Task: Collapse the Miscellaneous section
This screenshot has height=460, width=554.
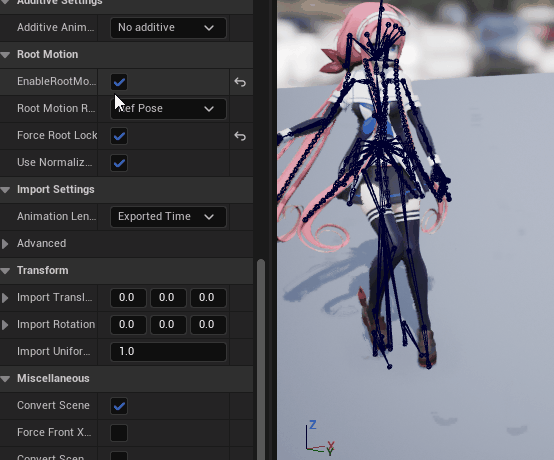Action: click(x=5, y=379)
